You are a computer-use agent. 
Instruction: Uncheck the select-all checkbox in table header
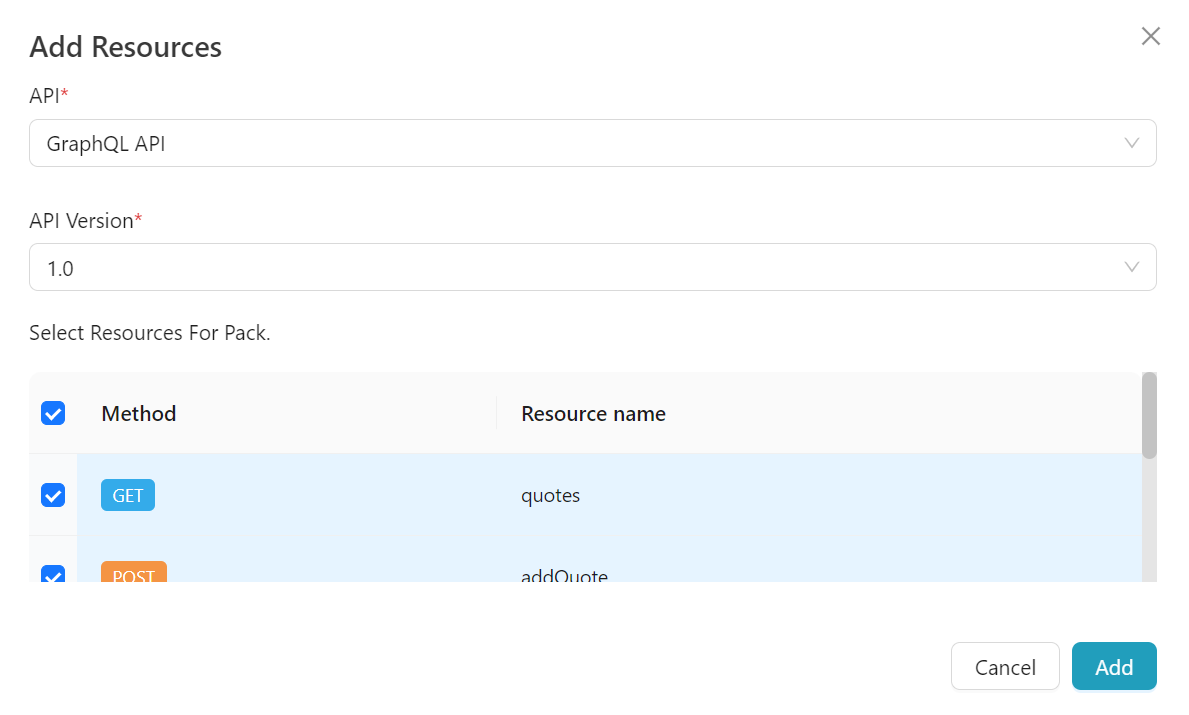tap(53, 413)
